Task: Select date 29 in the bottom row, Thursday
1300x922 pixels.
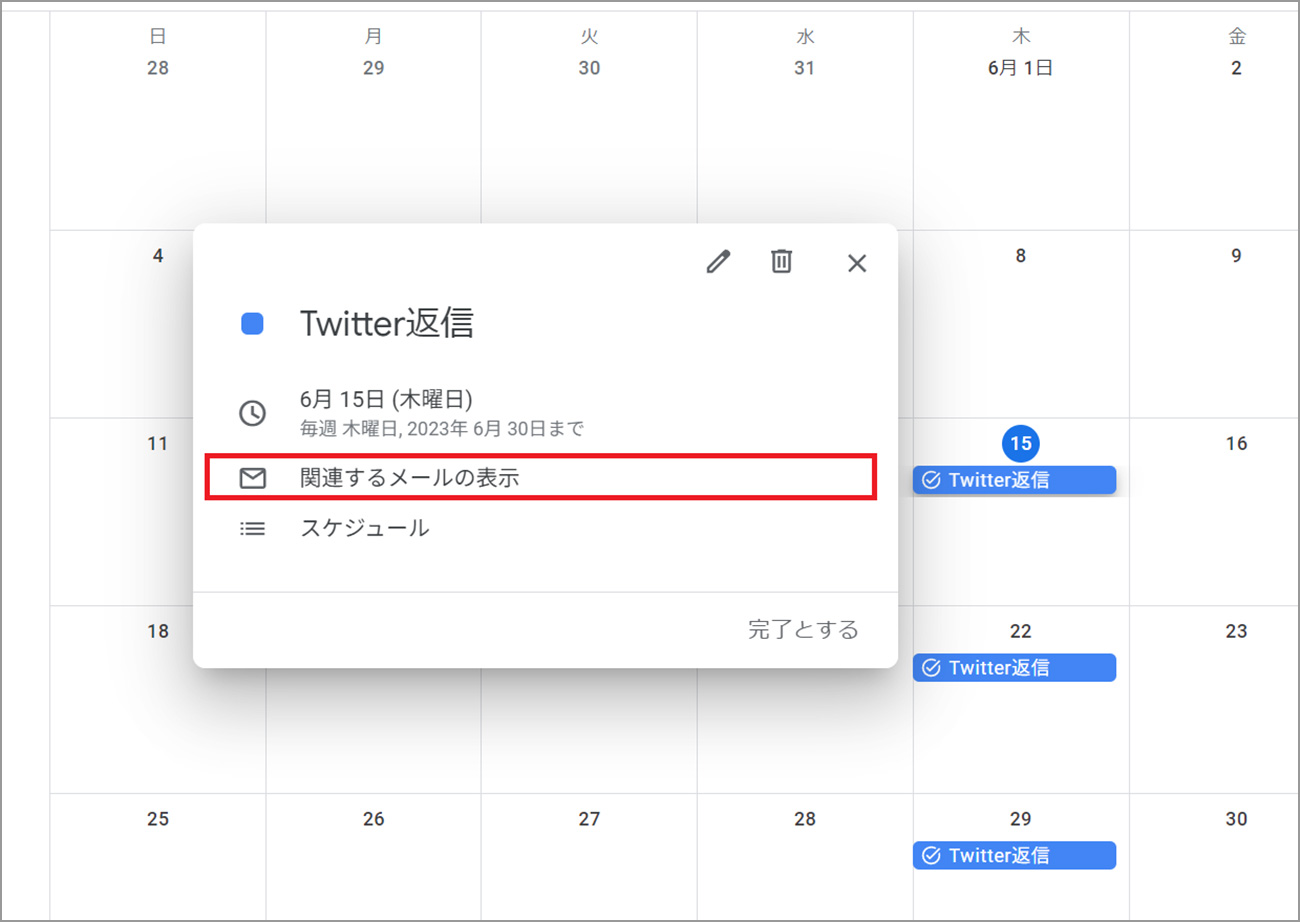Action: pyautogui.click(x=1020, y=820)
